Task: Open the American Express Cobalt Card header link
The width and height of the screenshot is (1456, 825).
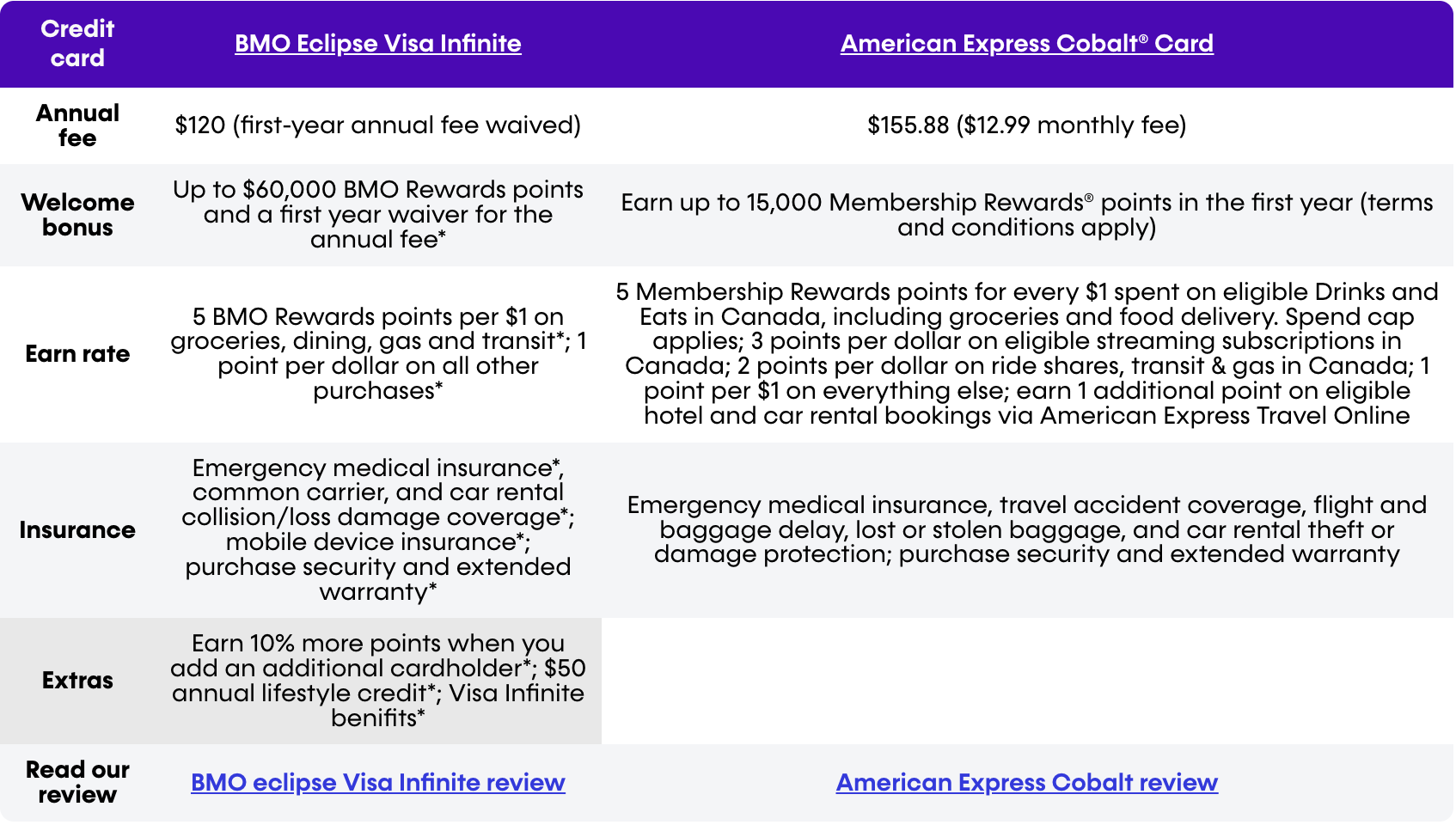Action: tap(1026, 44)
